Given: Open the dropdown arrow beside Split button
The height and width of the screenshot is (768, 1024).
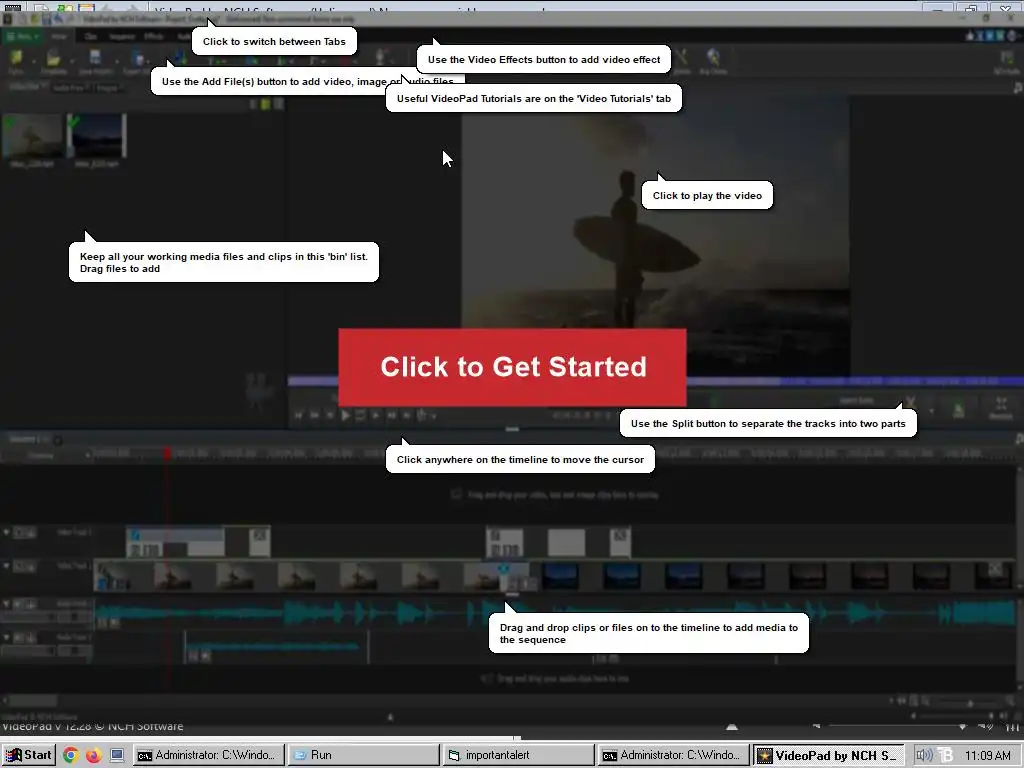Looking at the screenshot, I should [x=932, y=411].
